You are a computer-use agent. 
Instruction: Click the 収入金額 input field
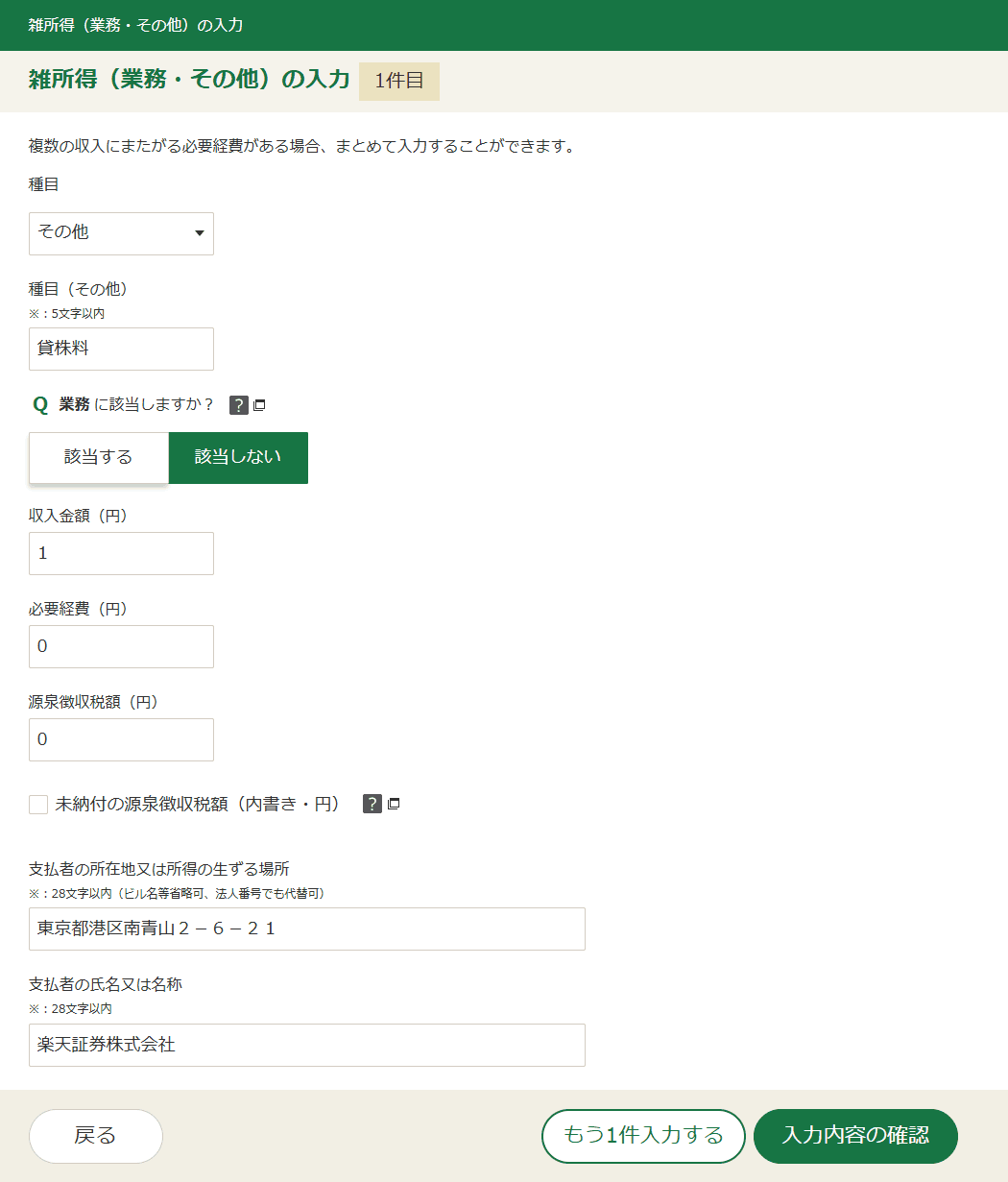click(x=121, y=553)
